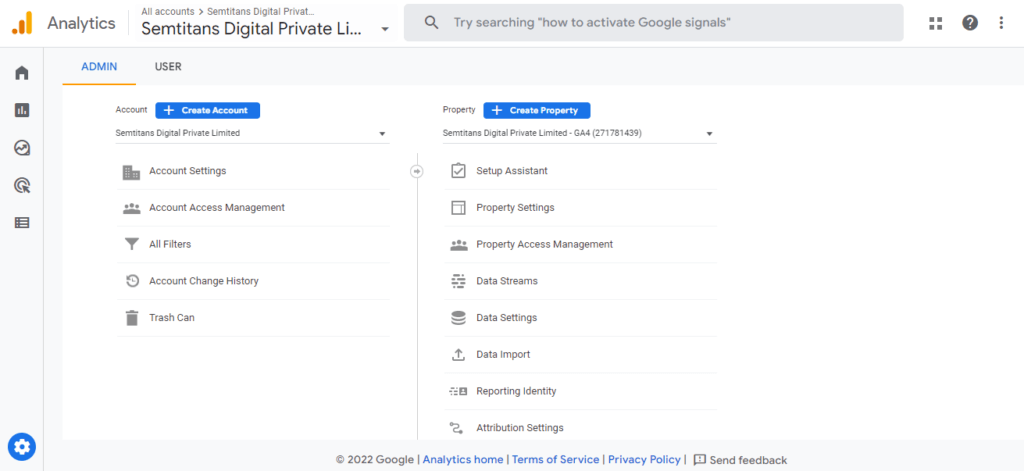Open the Home icon in left sidebar
1024x471 pixels.
(x=22, y=73)
